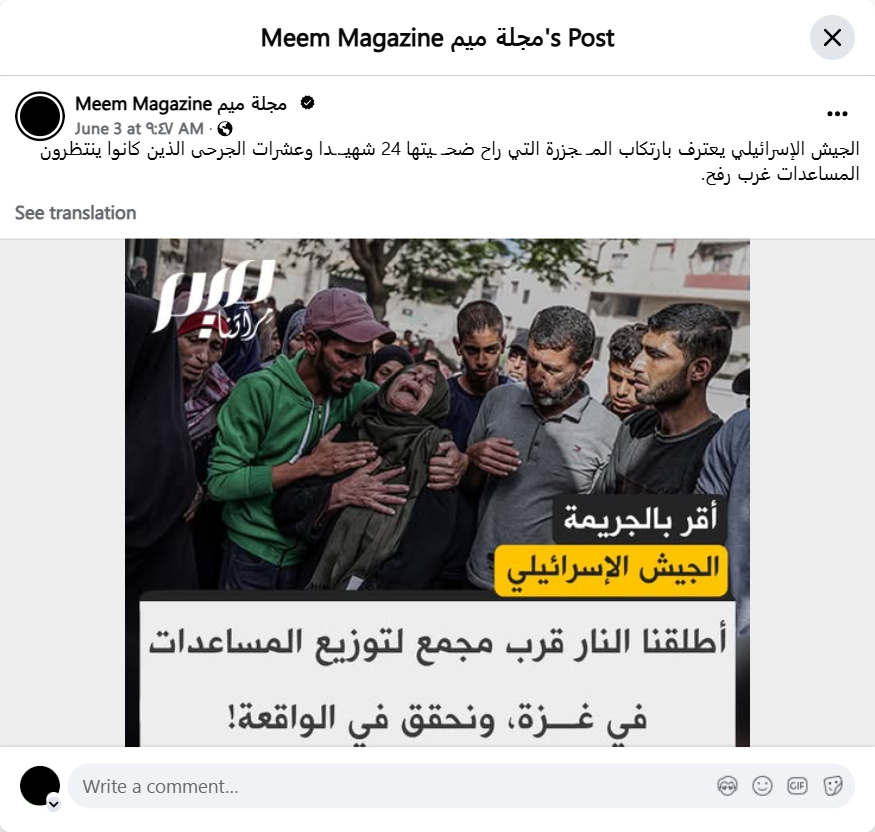Add a GIF to the comment
875x832 pixels.
797,786
